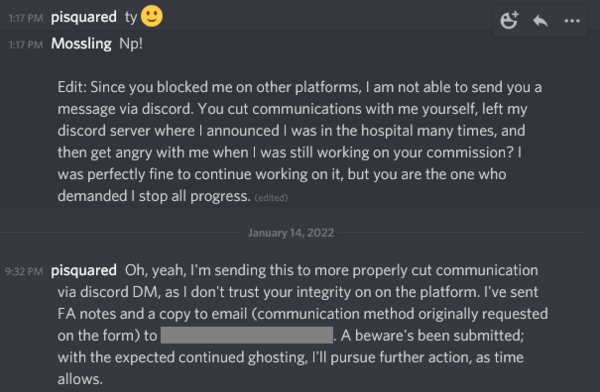Click the gray redacted block
This screenshot has height=392, width=600.
click(x=246, y=335)
